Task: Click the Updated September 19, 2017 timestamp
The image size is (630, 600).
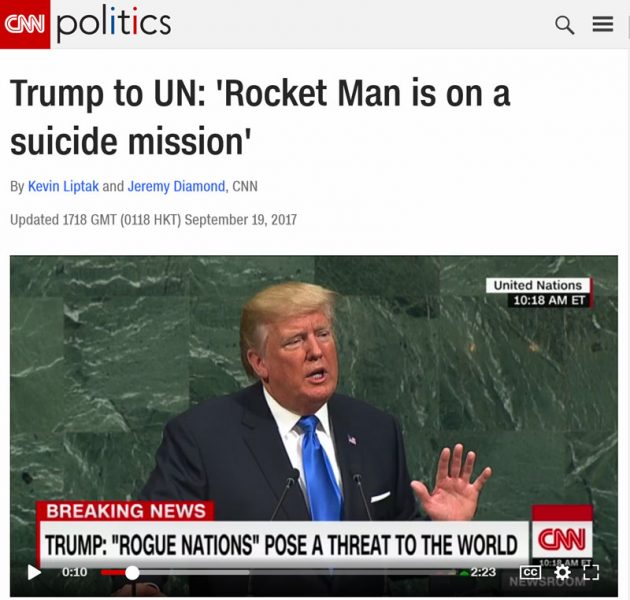Action: tap(153, 220)
